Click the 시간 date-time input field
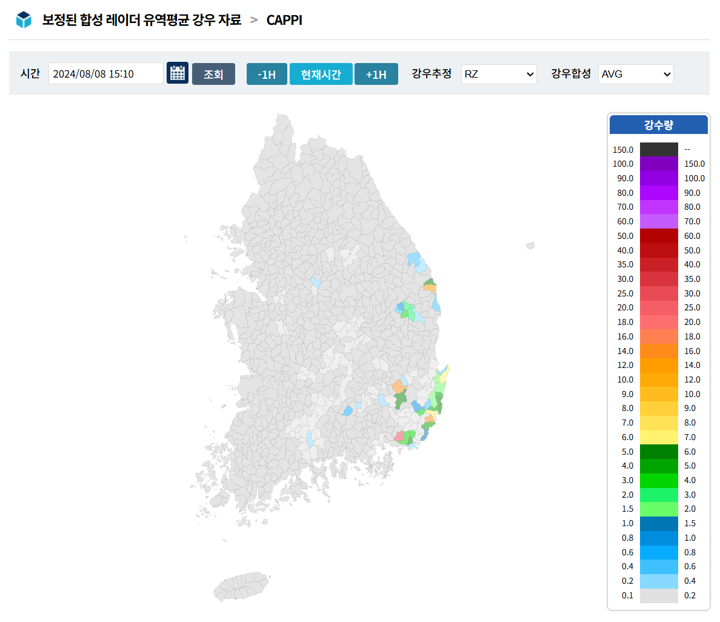Screen dimensions: 720x622 pyautogui.click(x=105, y=74)
